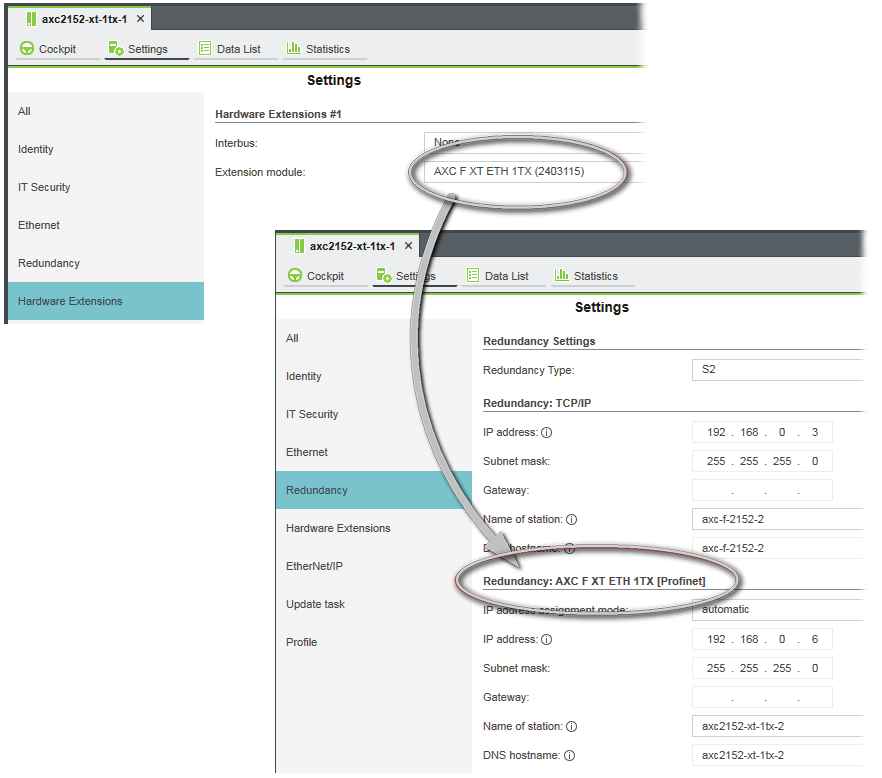
Task: Select the highlighted Hardware Extensions sidebar item in the back window
Action: tap(106, 301)
